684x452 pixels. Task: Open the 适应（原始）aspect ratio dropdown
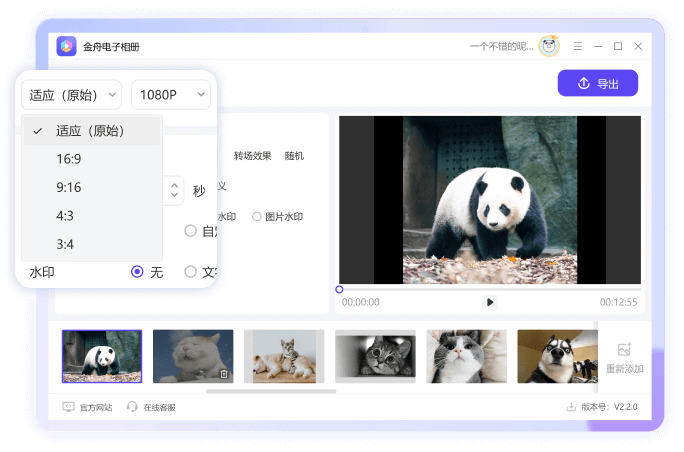click(72, 95)
